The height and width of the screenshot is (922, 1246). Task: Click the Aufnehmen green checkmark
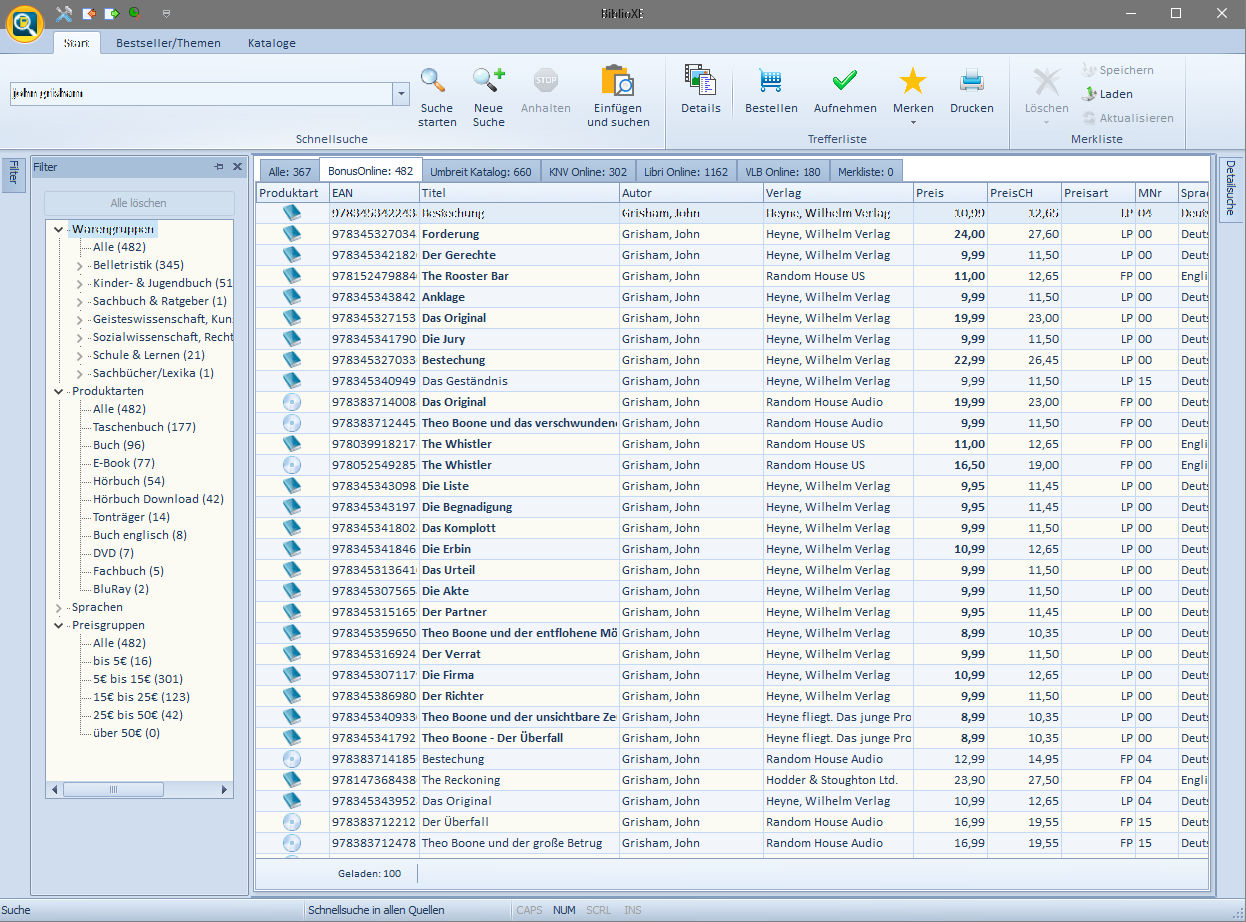pos(845,81)
